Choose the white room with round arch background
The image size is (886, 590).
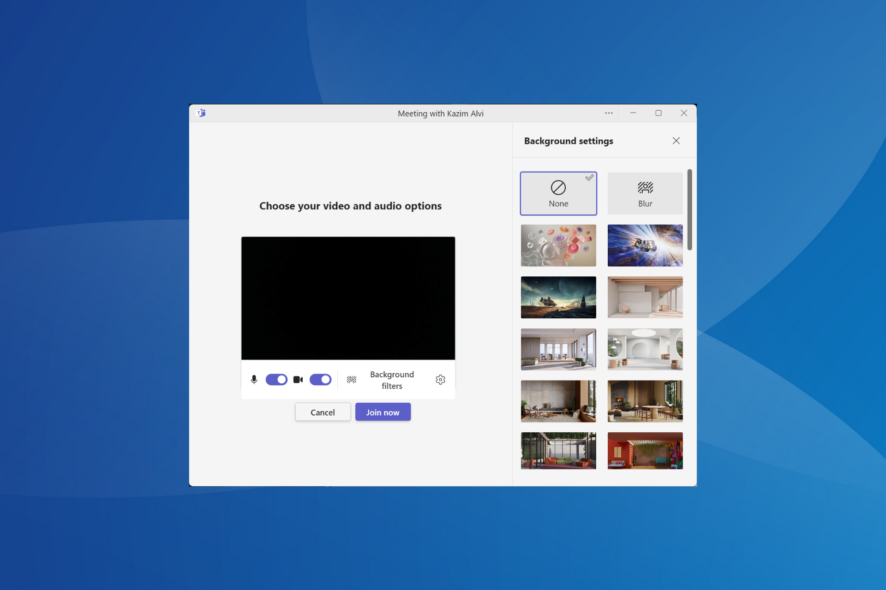645,349
